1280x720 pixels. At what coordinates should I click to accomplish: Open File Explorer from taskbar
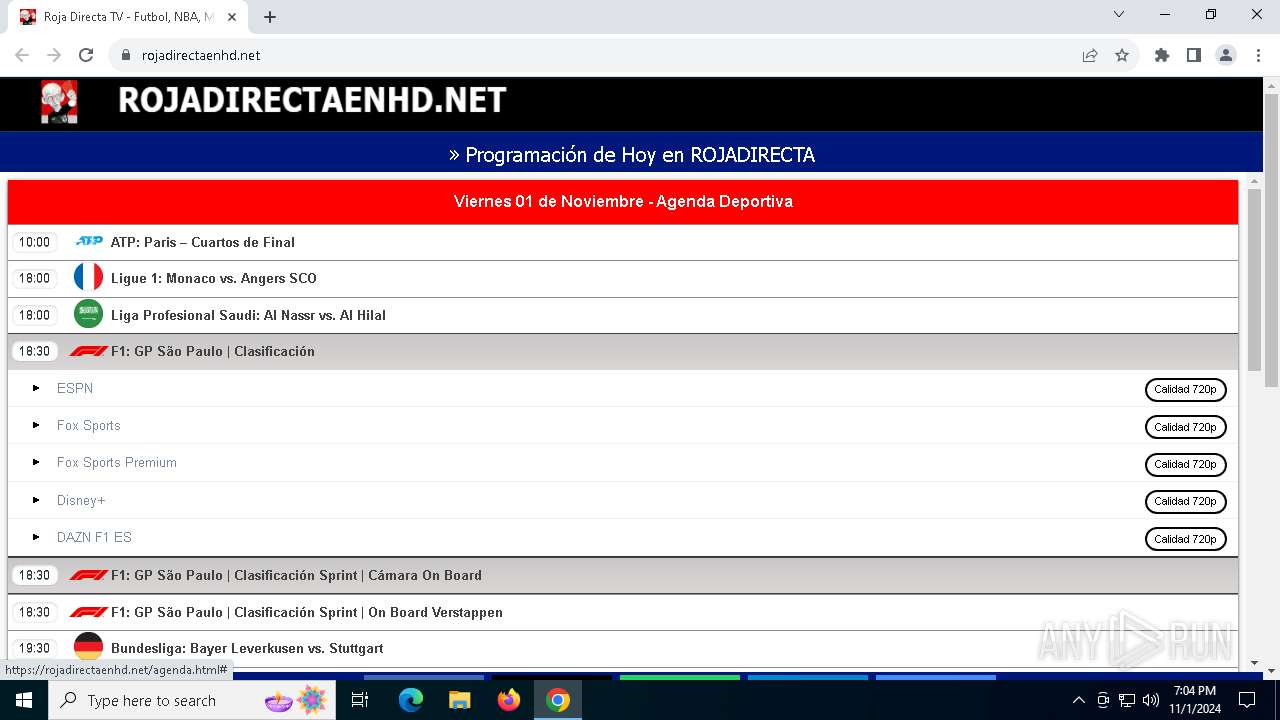(x=460, y=700)
